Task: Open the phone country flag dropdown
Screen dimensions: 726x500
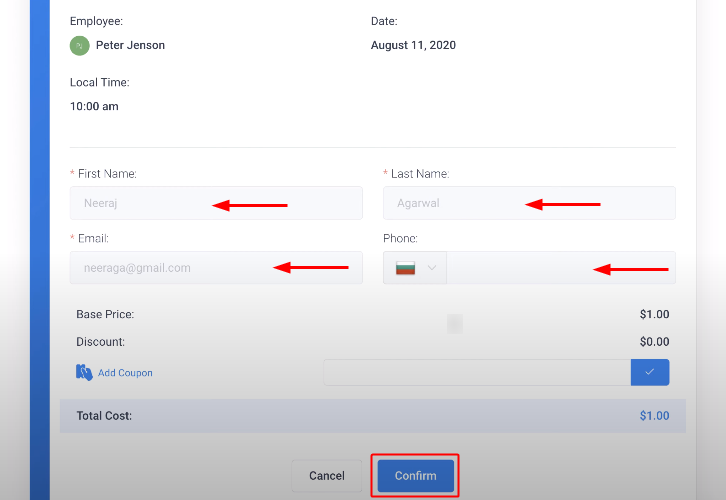Action: pos(415,268)
